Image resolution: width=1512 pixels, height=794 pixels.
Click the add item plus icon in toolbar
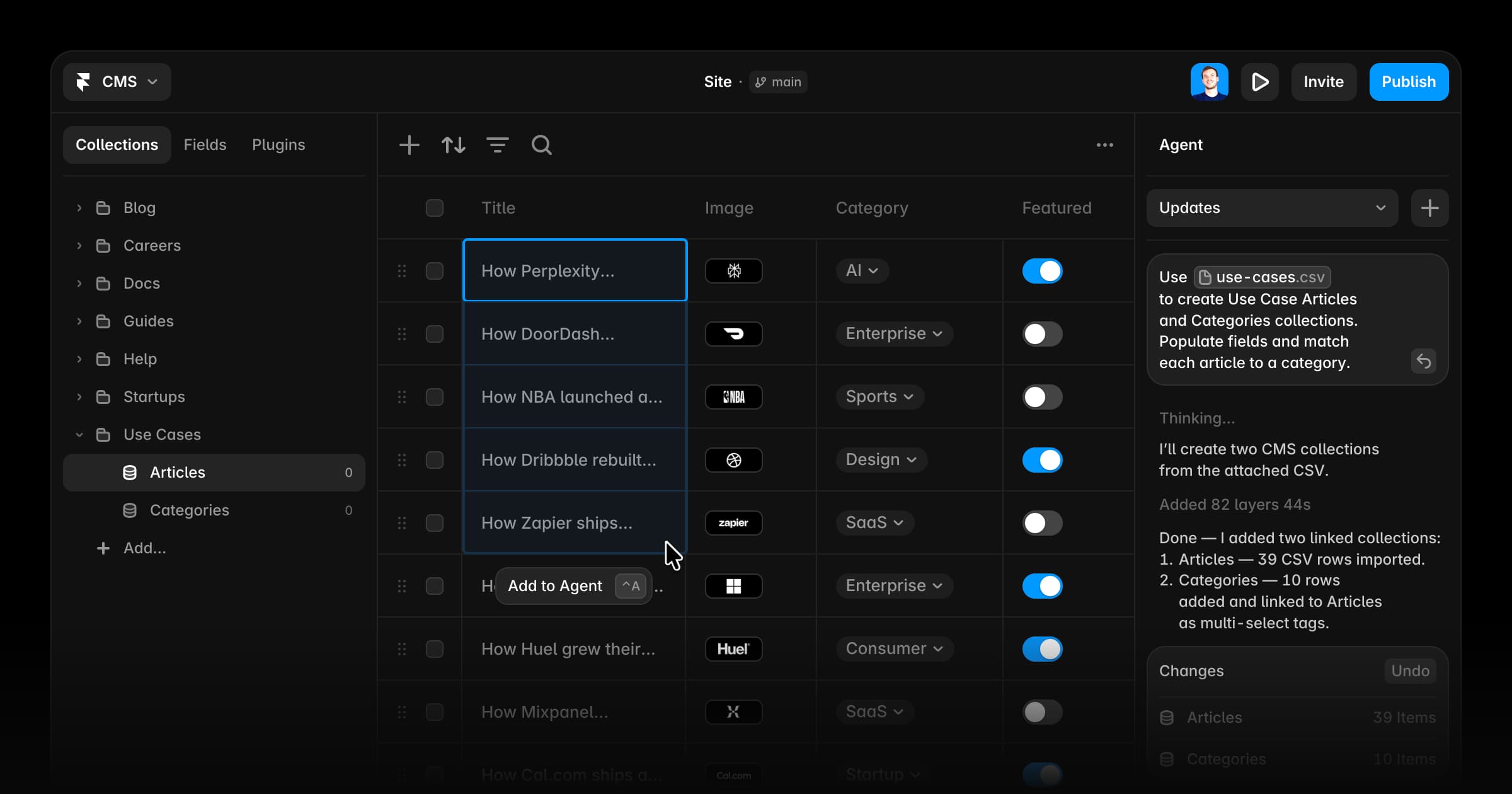[x=409, y=145]
